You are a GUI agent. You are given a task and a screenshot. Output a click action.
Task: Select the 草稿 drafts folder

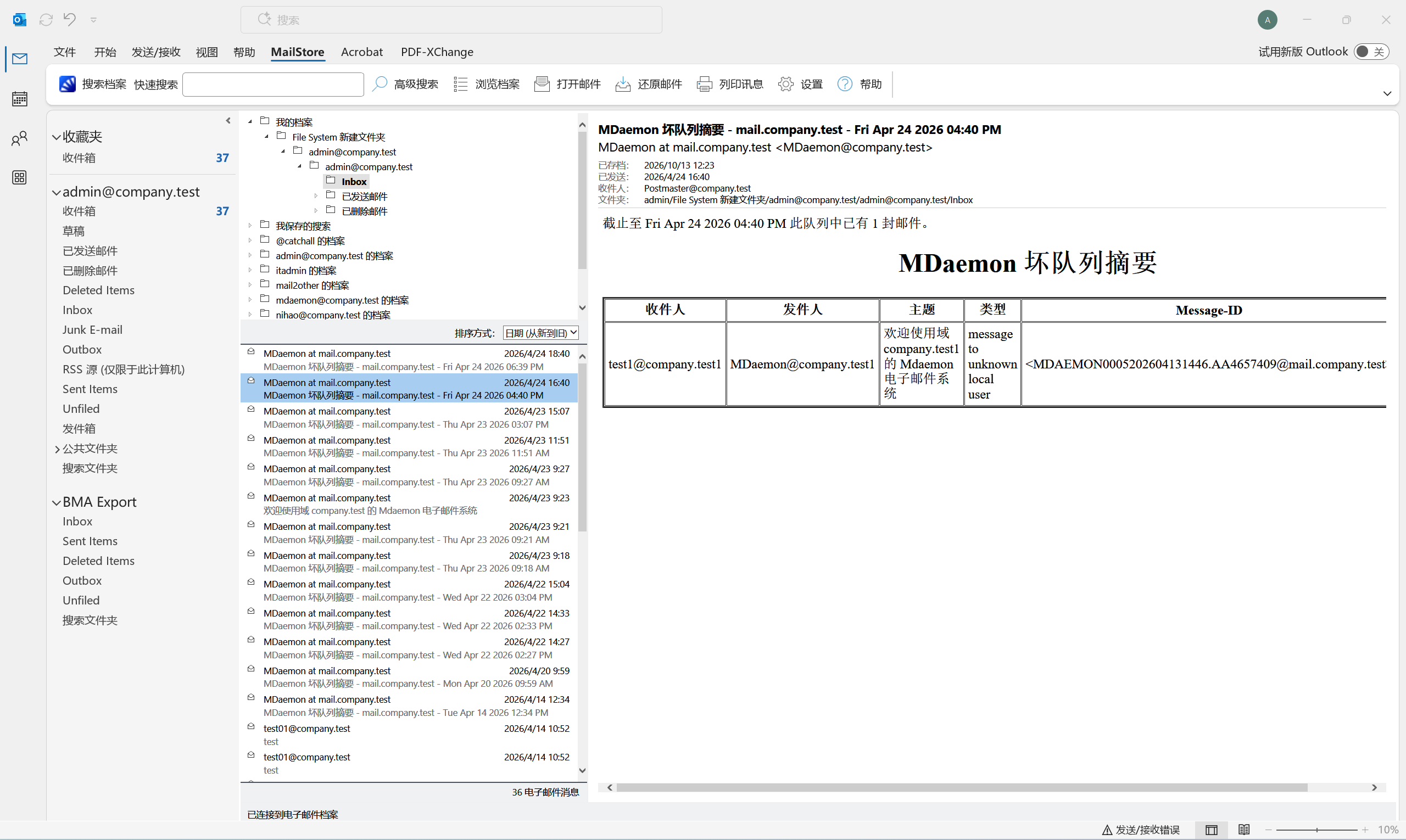click(x=73, y=231)
